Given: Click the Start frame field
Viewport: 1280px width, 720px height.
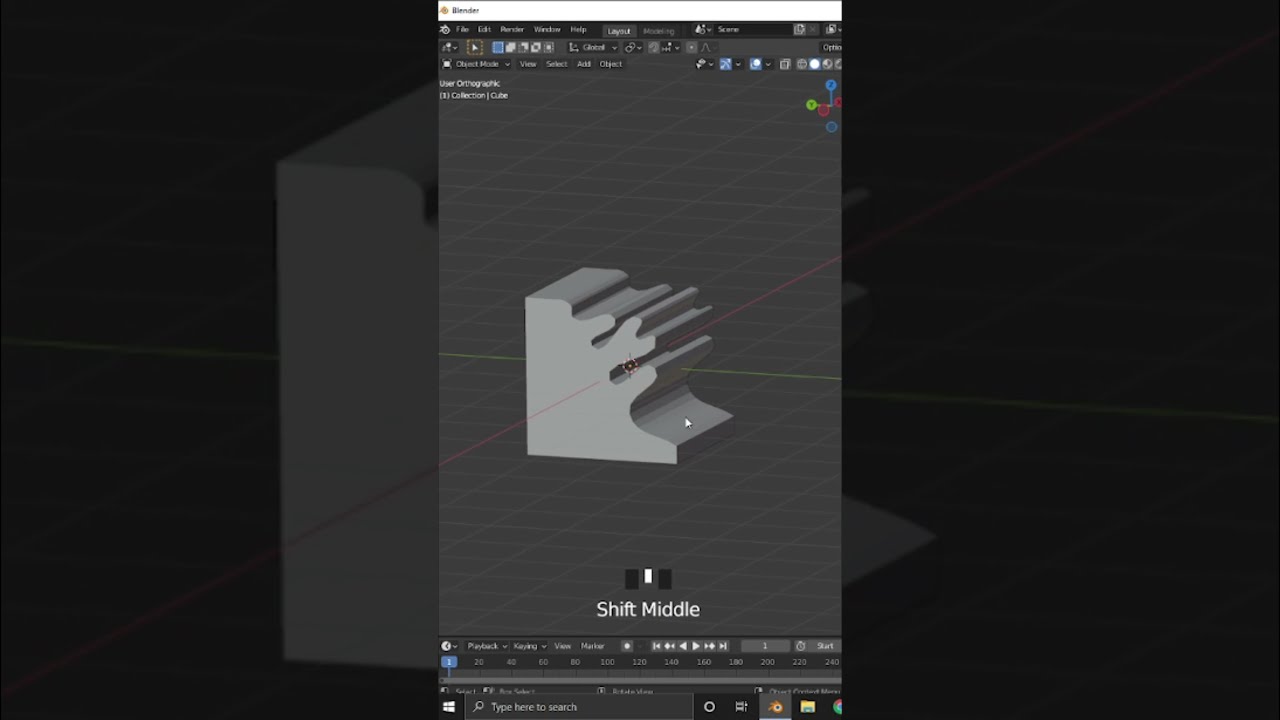Looking at the screenshot, I should pos(825,646).
